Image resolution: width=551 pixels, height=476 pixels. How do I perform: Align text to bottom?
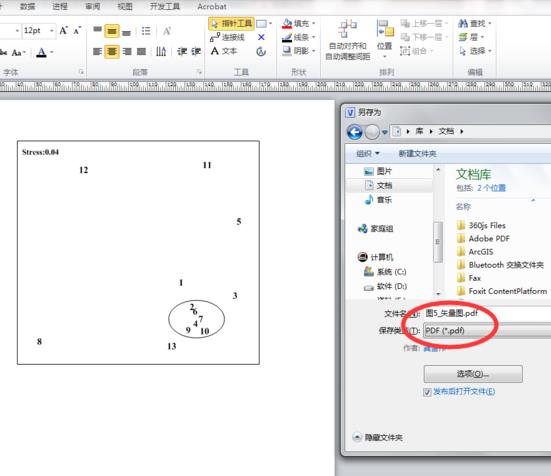coord(127,32)
